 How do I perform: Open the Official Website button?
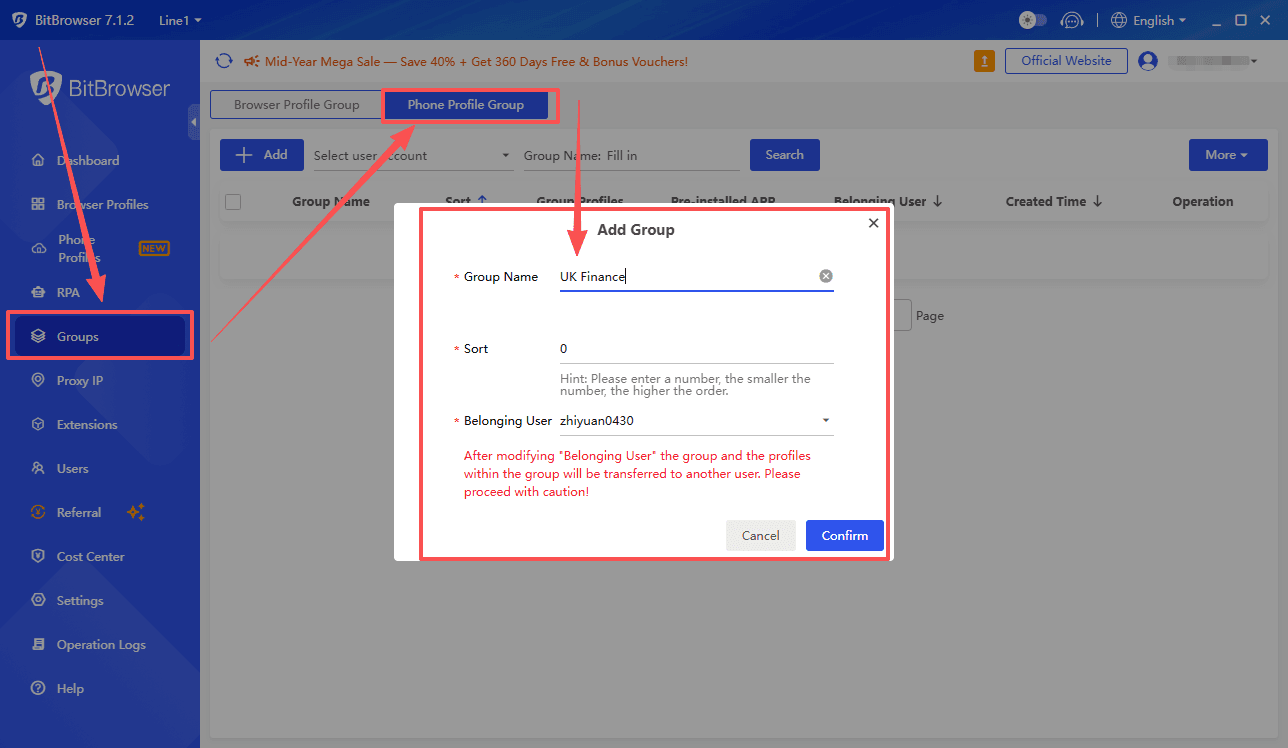[1066, 61]
